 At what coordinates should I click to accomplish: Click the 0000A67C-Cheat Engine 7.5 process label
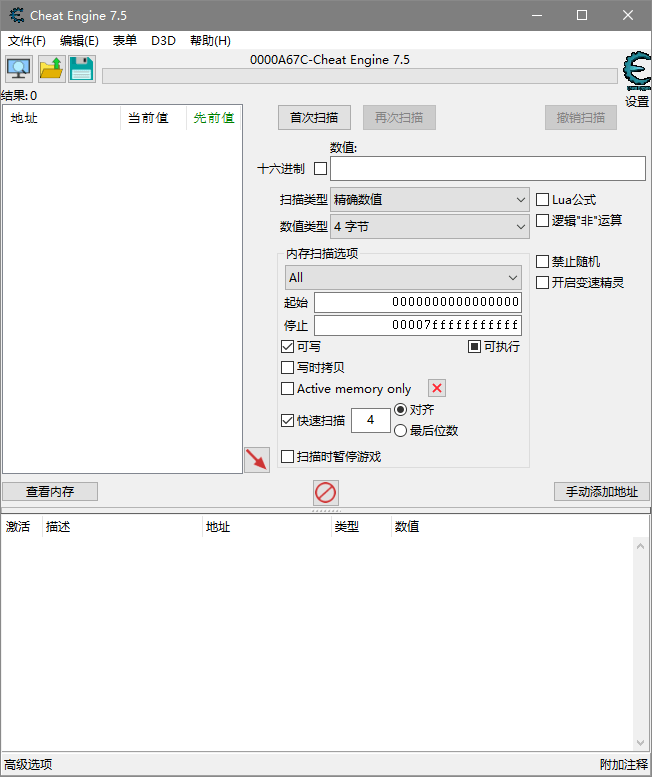coord(329,60)
